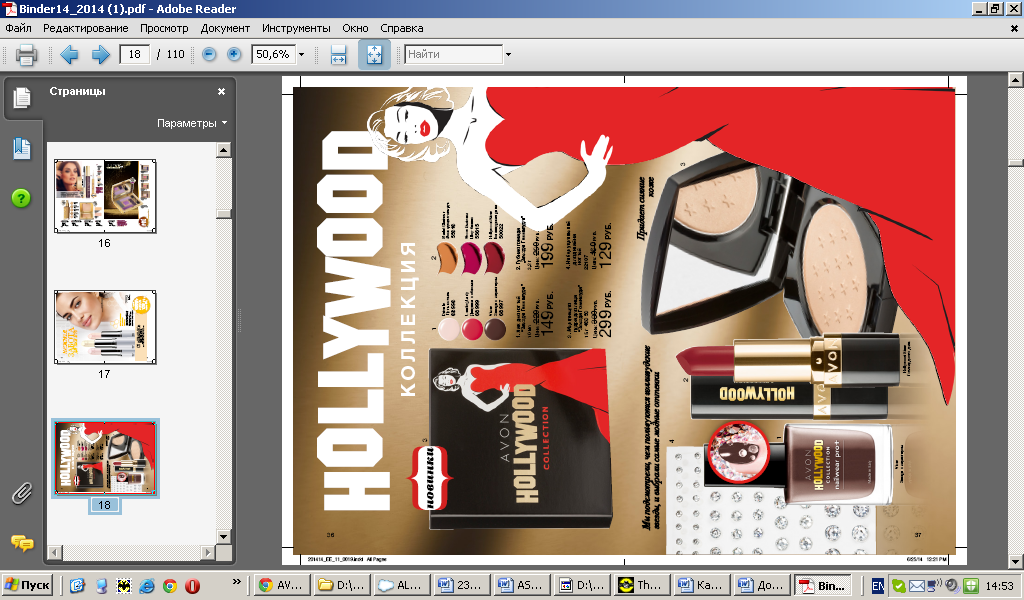Click the system clock 14:53

[999, 586]
